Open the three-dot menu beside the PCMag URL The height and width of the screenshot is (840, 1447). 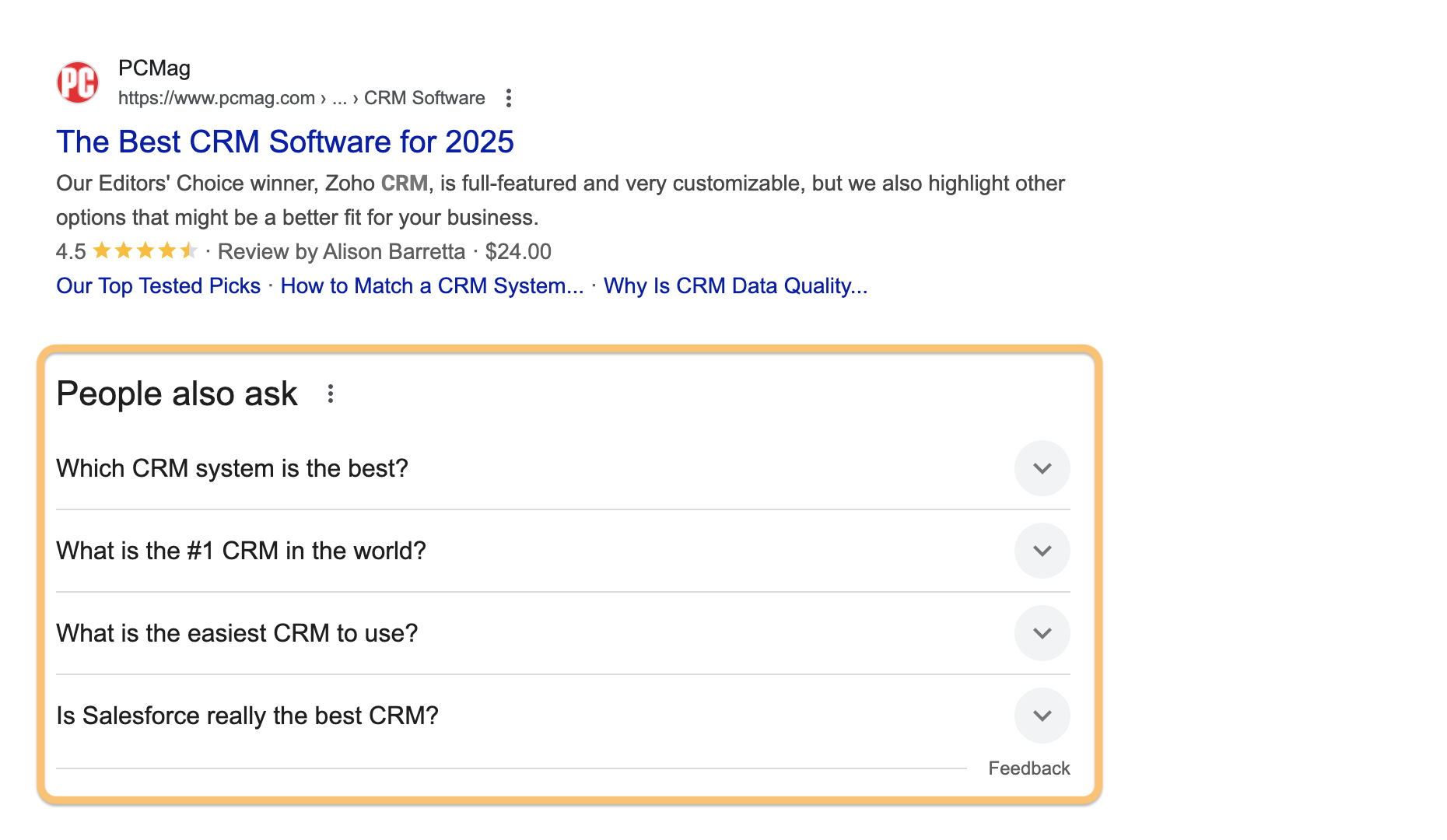(508, 98)
